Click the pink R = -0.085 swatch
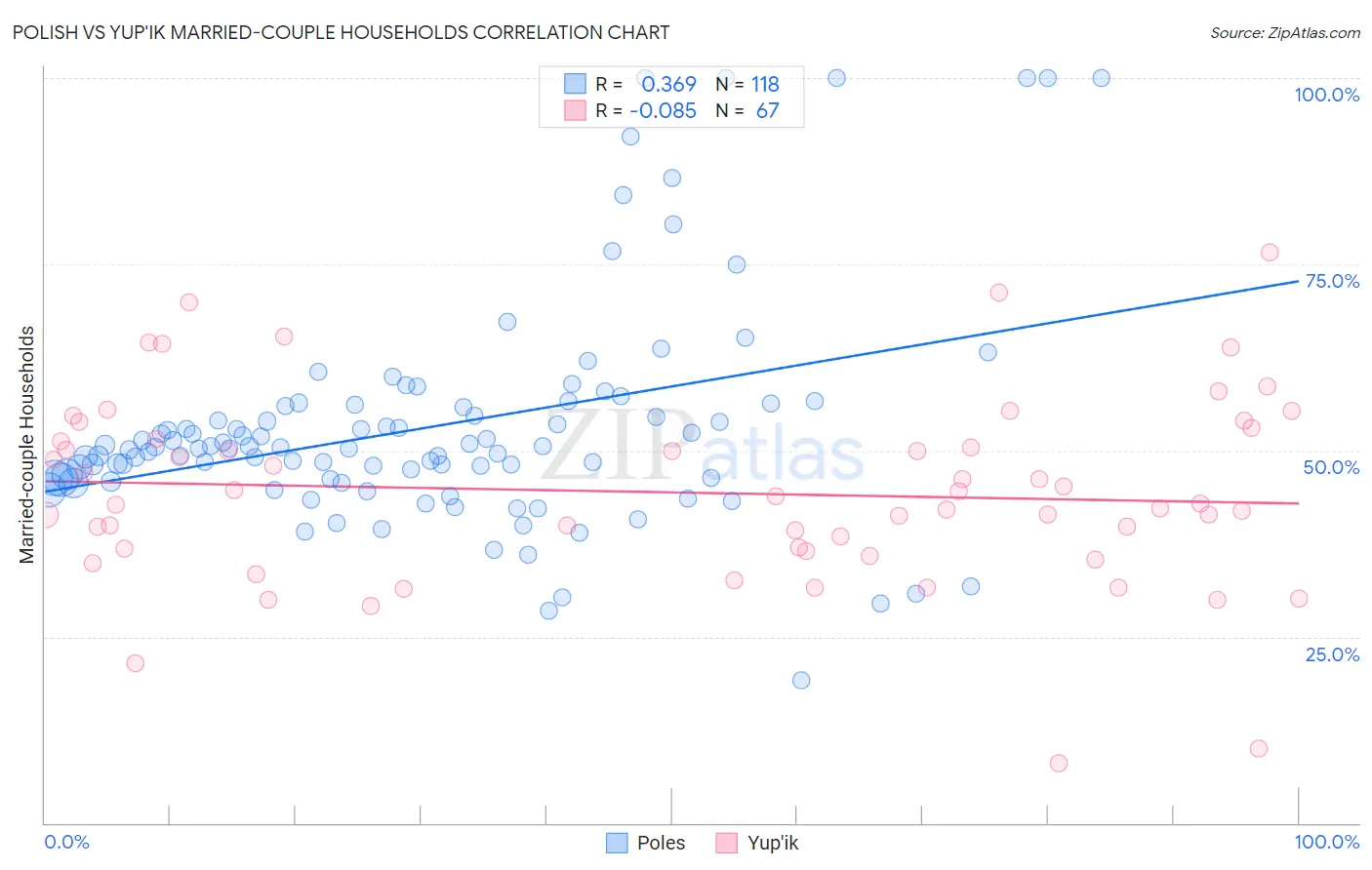The height and width of the screenshot is (870, 1372). [576, 110]
